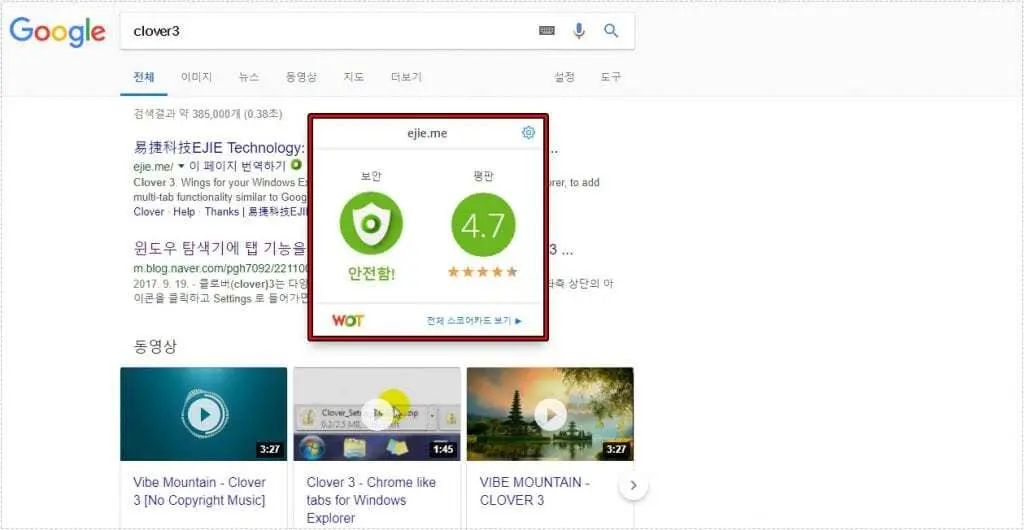The width and height of the screenshot is (1024, 530).
Task: Click the five-star rating row
Action: [x=483, y=272]
